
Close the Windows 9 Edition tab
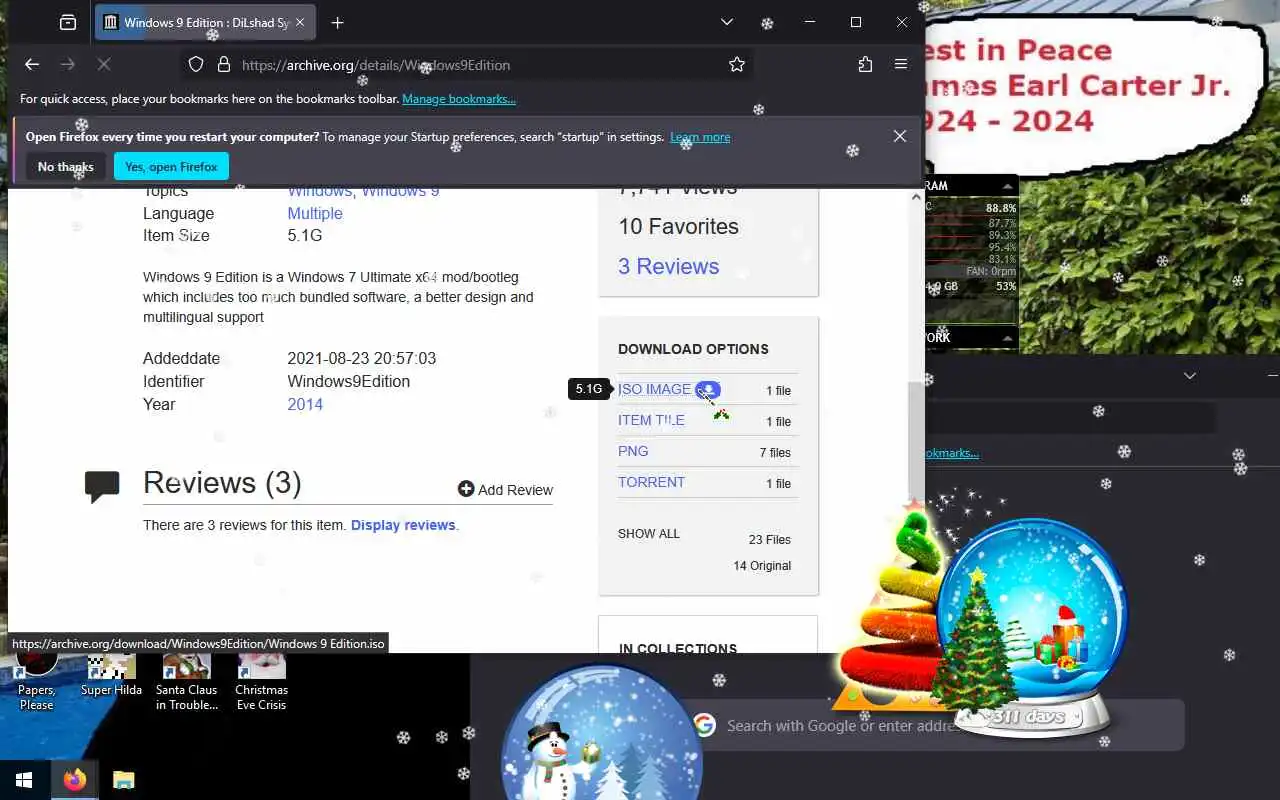(x=300, y=22)
